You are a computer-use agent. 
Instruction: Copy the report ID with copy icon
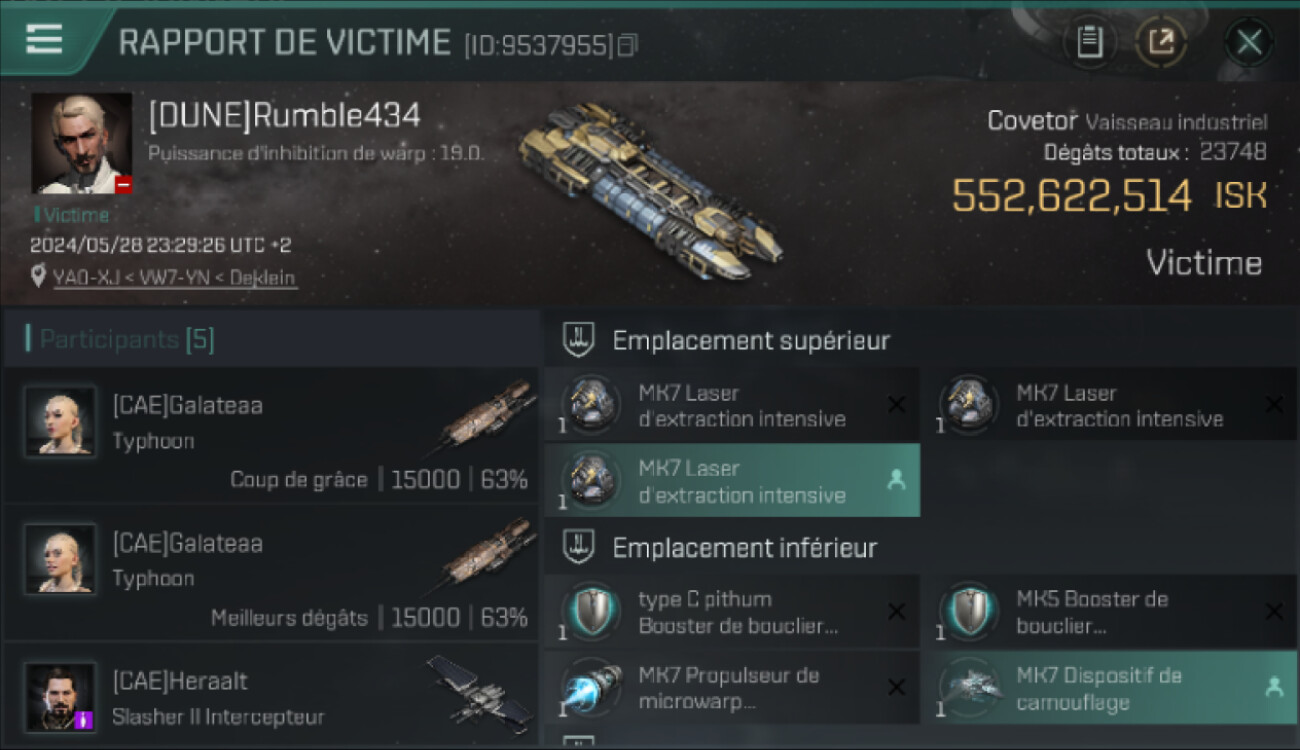627,45
